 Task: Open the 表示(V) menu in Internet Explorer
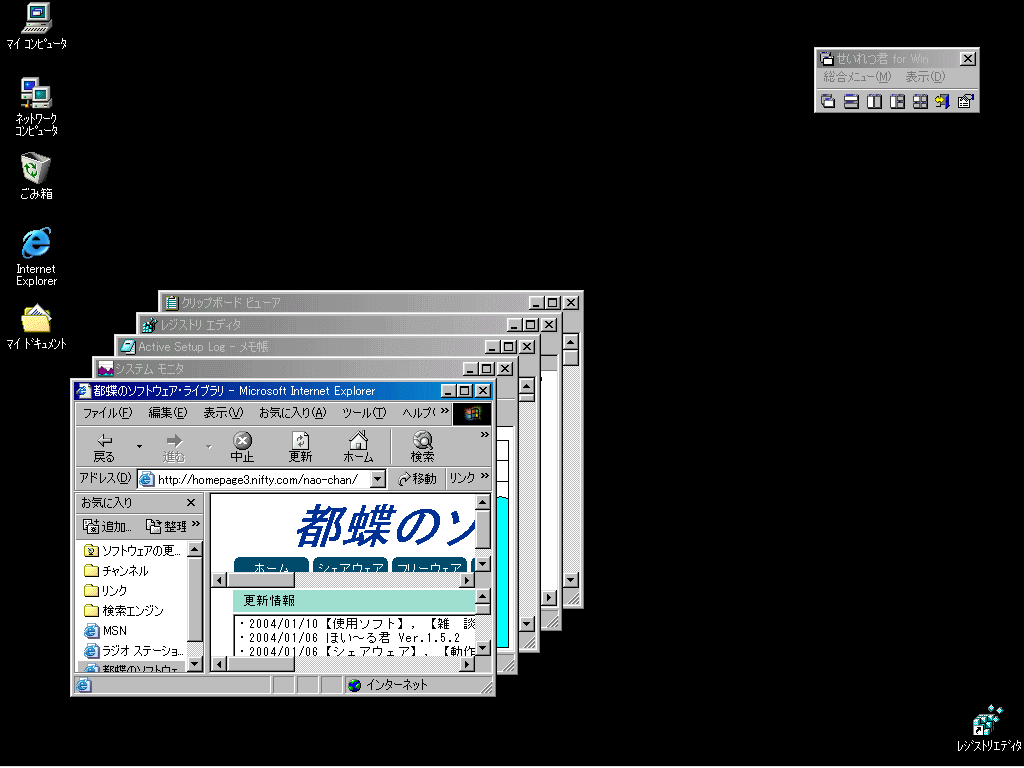click(223, 413)
